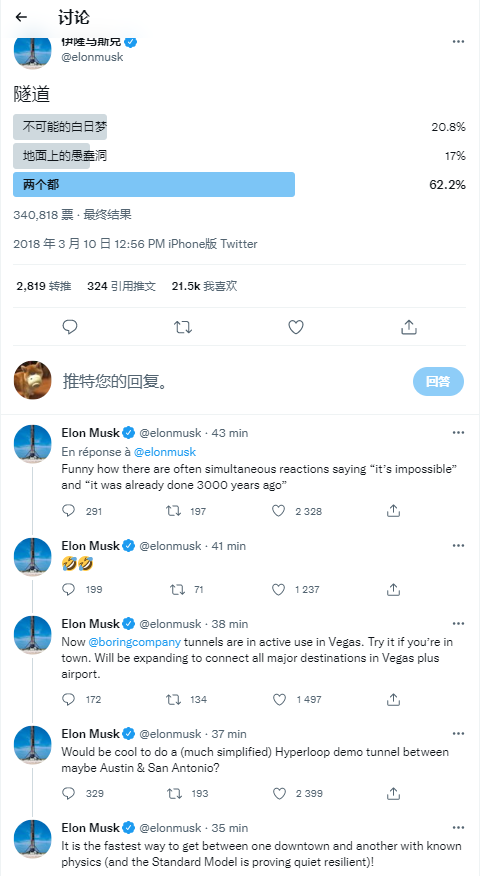This screenshot has width=490, height=876.
Task: Click the reply icon under the poll tweet
Action: 70,327
